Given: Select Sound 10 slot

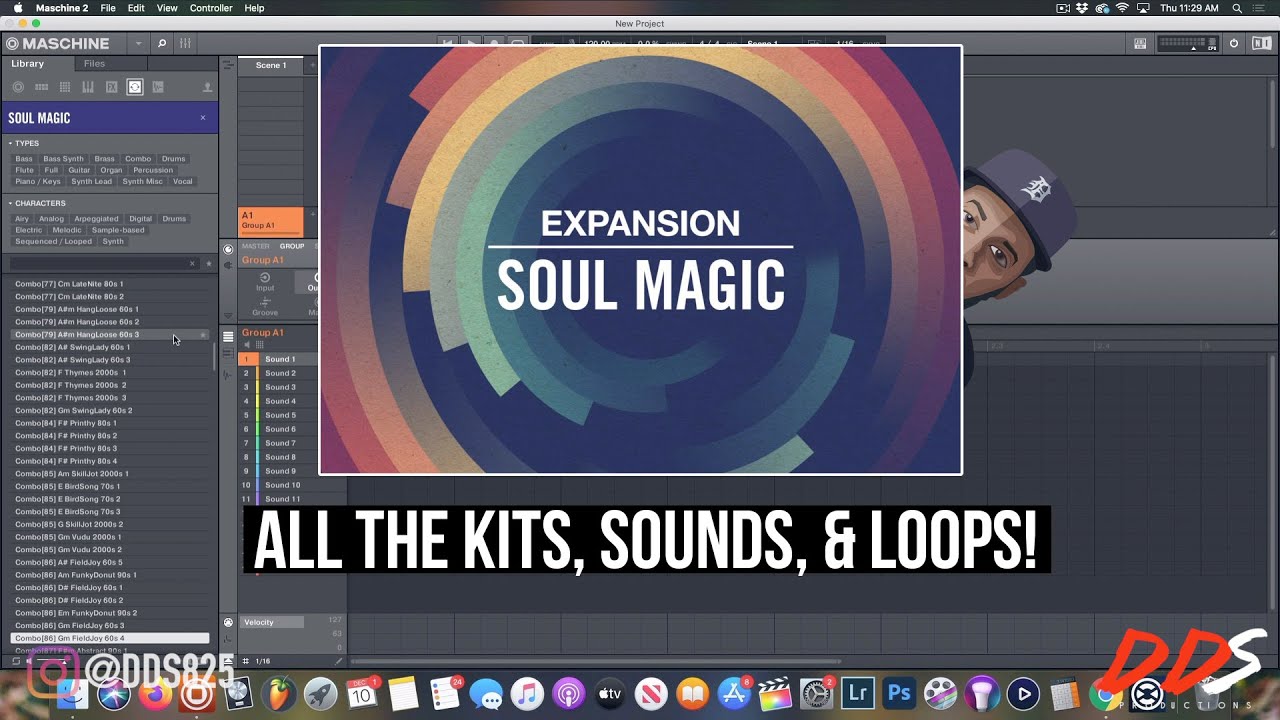Looking at the screenshot, I should tap(278, 485).
